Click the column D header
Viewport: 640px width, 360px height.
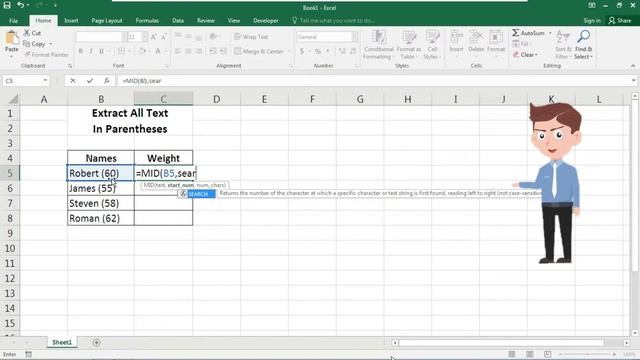tap(216, 99)
